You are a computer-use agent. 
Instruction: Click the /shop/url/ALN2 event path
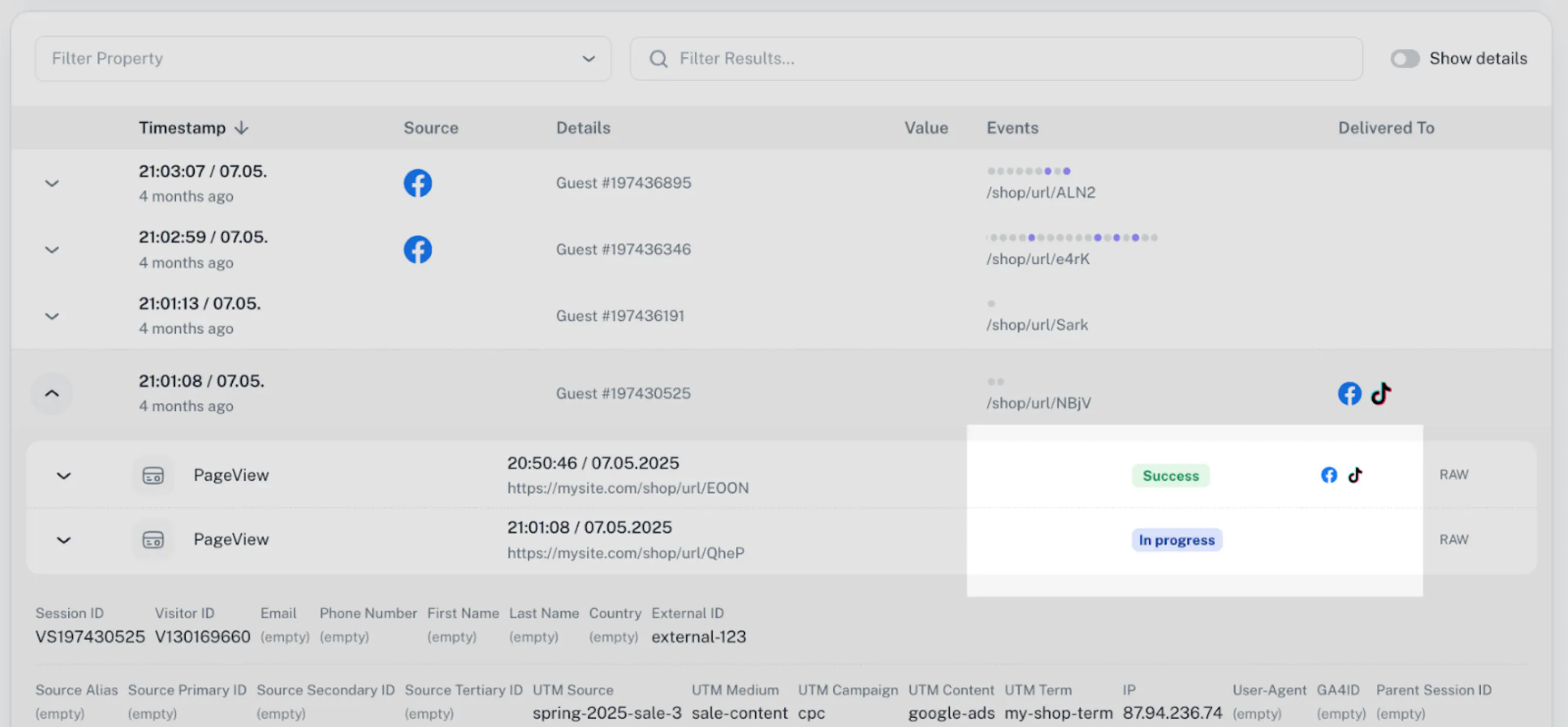coord(1040,193)
